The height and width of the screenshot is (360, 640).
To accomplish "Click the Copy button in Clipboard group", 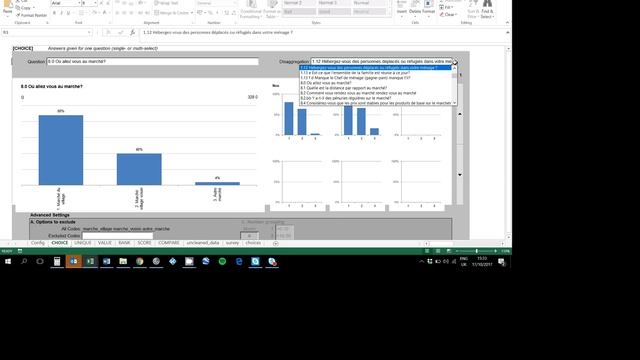I will [23, 8].
